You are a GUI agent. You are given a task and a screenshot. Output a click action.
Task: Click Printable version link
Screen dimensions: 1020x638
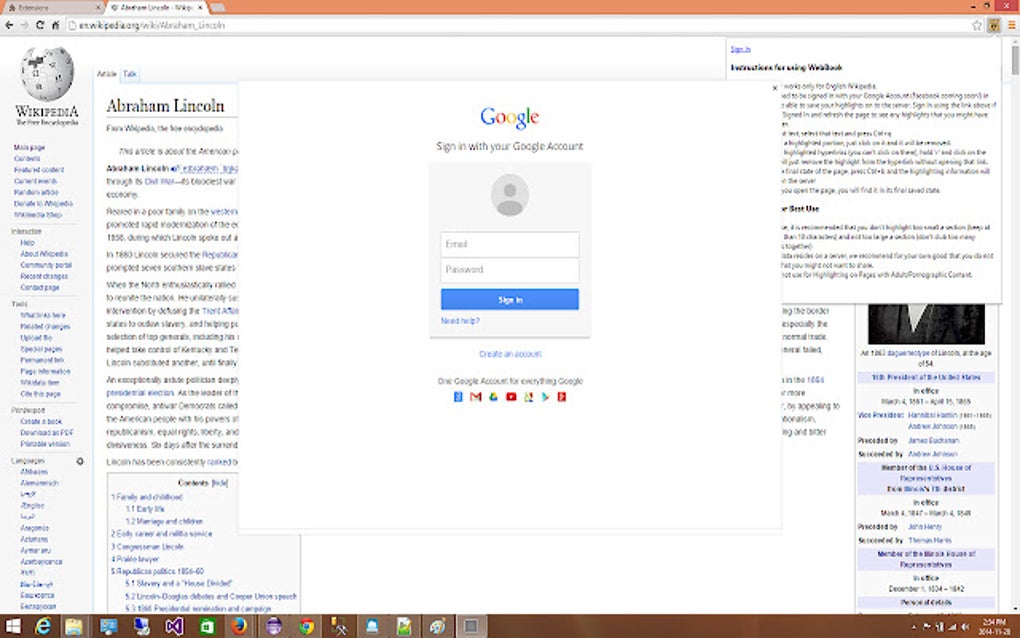coord(45,444)
